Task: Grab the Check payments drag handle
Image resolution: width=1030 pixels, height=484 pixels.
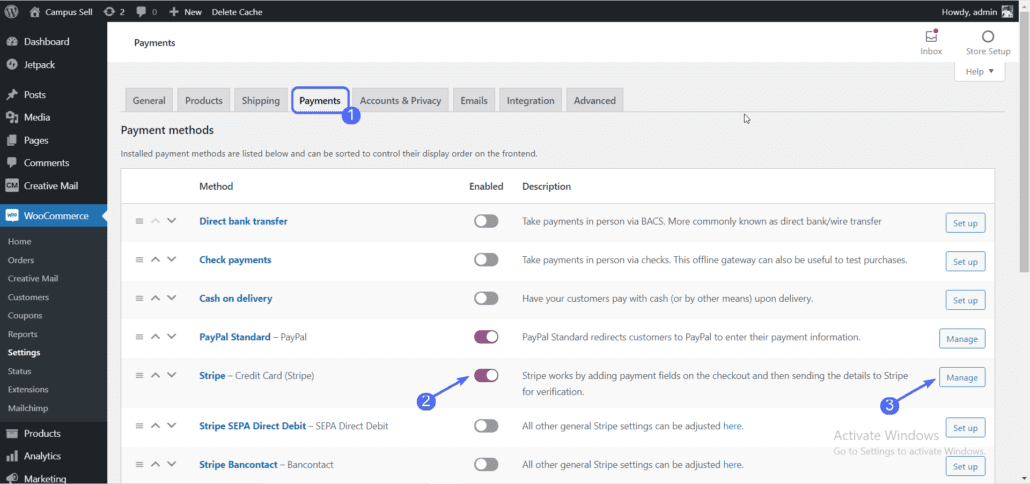Action: coord(139,260)
